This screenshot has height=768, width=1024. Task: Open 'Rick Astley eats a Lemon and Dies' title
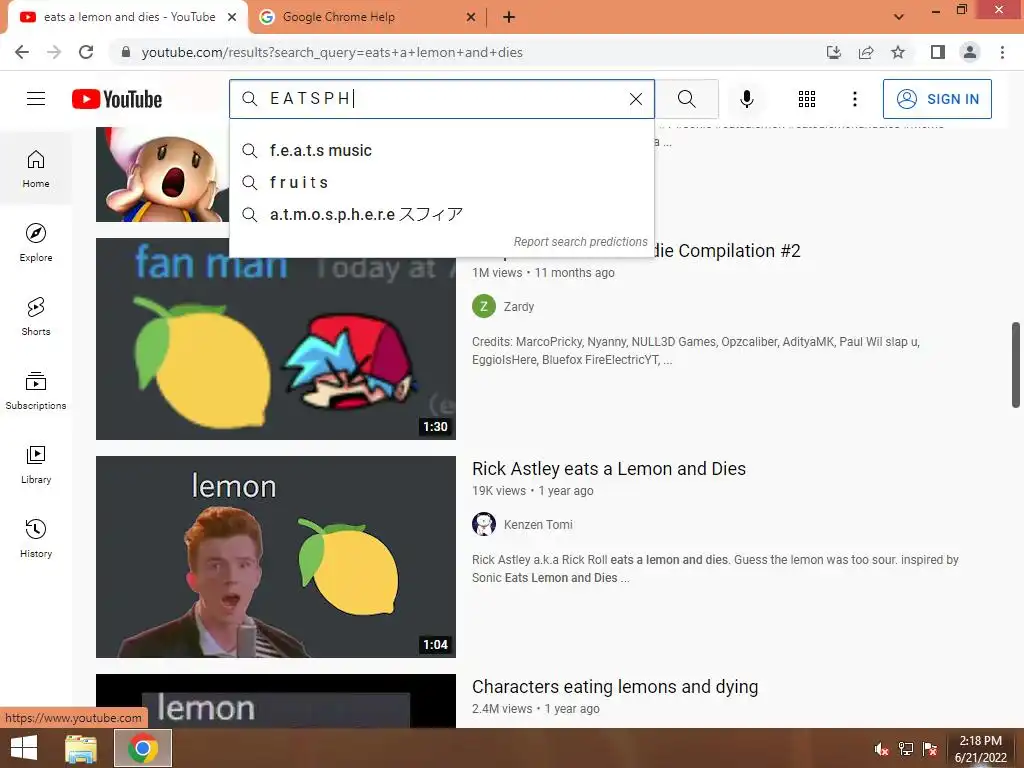click(x=609, y=469)
